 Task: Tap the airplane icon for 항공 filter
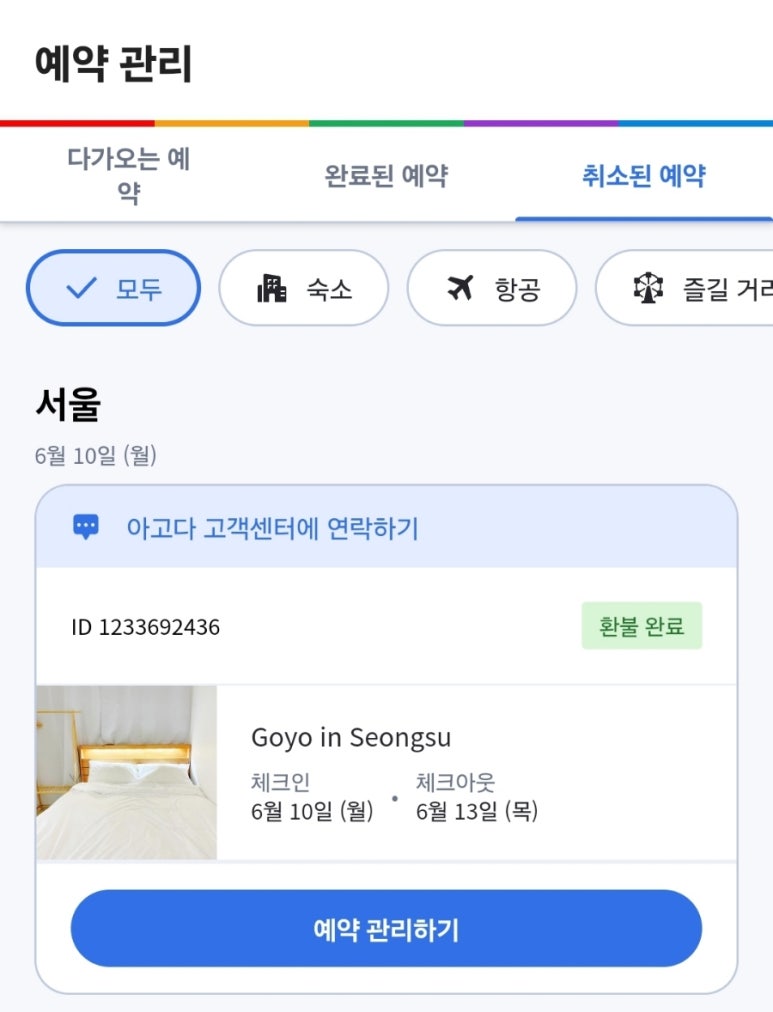coord(460,289)
